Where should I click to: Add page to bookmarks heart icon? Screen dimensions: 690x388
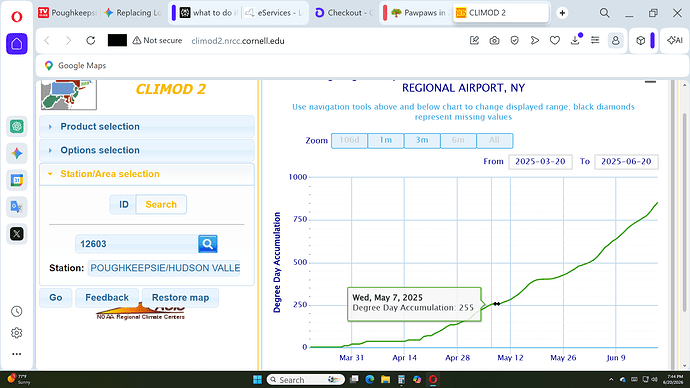click(555, 40)
